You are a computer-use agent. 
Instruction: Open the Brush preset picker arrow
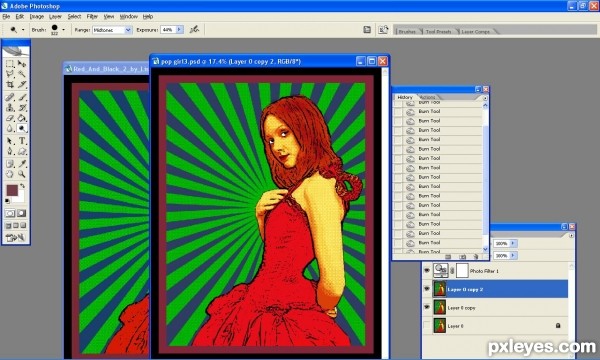(x=64, y=29)
